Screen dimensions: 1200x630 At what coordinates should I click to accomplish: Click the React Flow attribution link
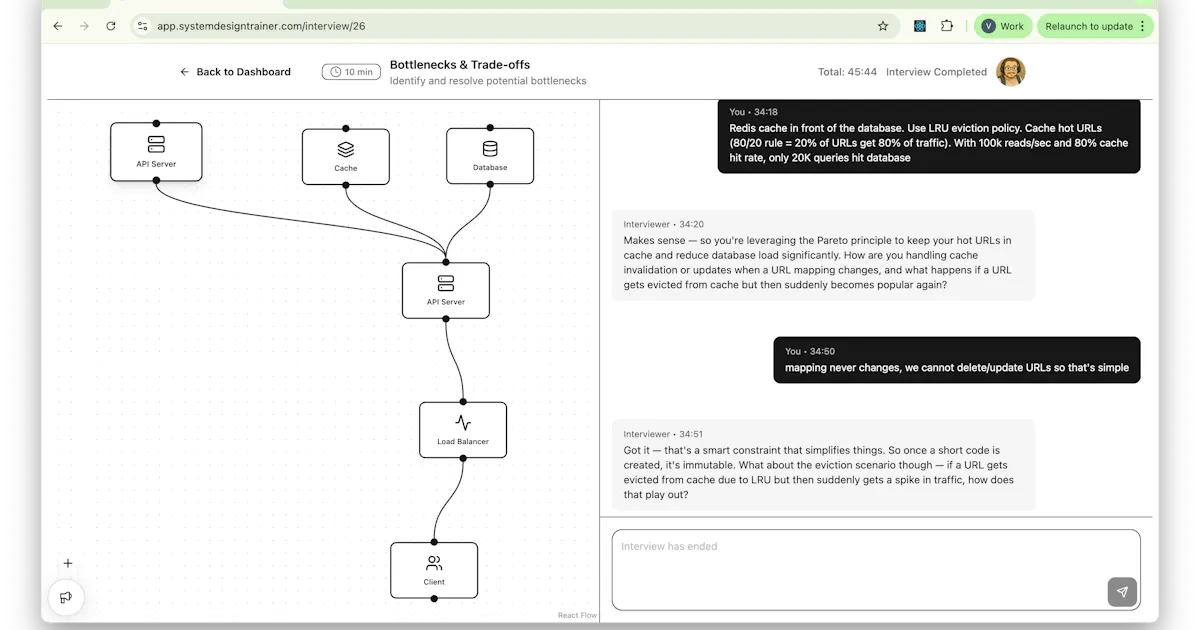(577, 615)
